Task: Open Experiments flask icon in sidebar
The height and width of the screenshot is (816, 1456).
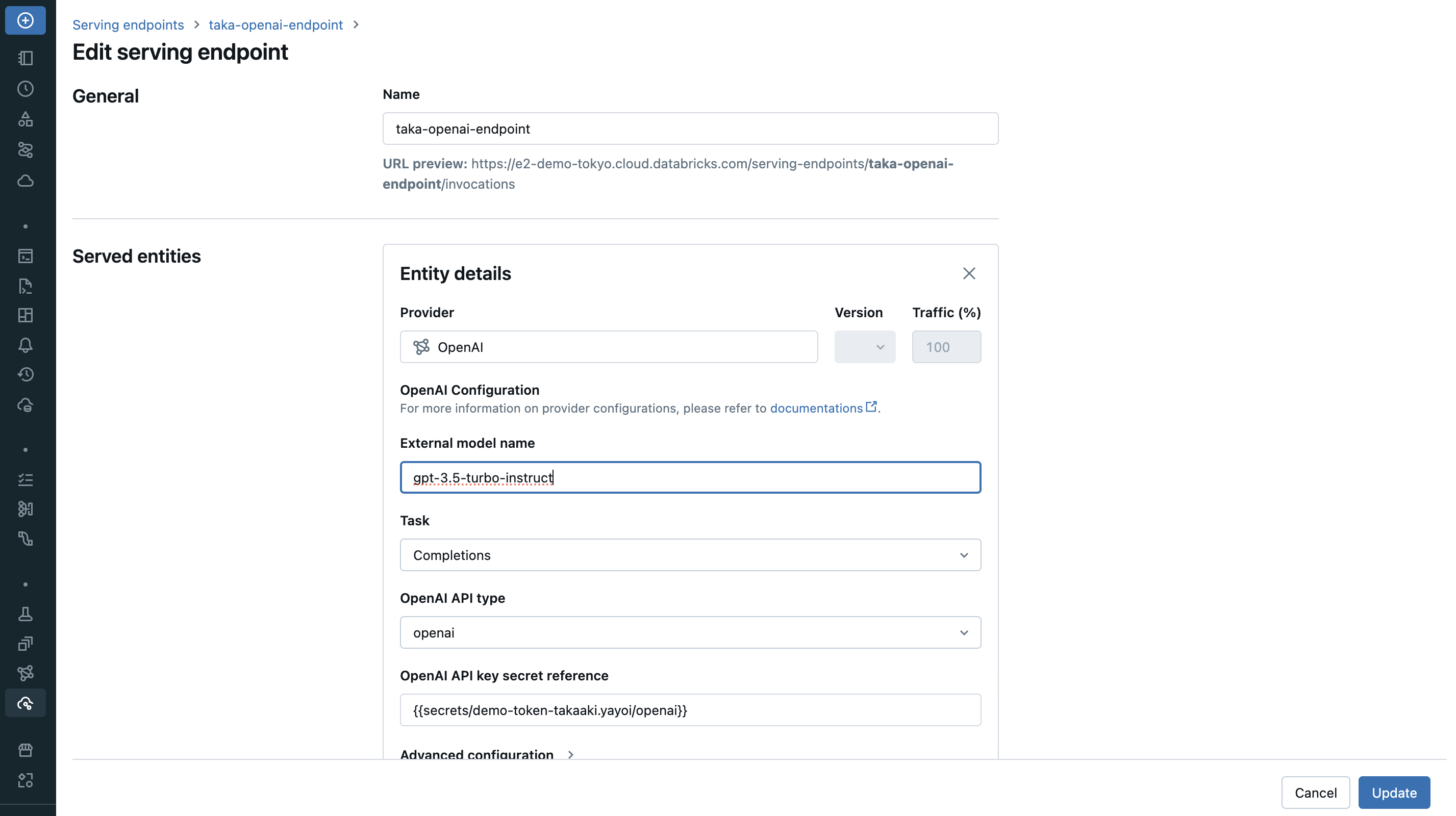Action: click(26, 614)
